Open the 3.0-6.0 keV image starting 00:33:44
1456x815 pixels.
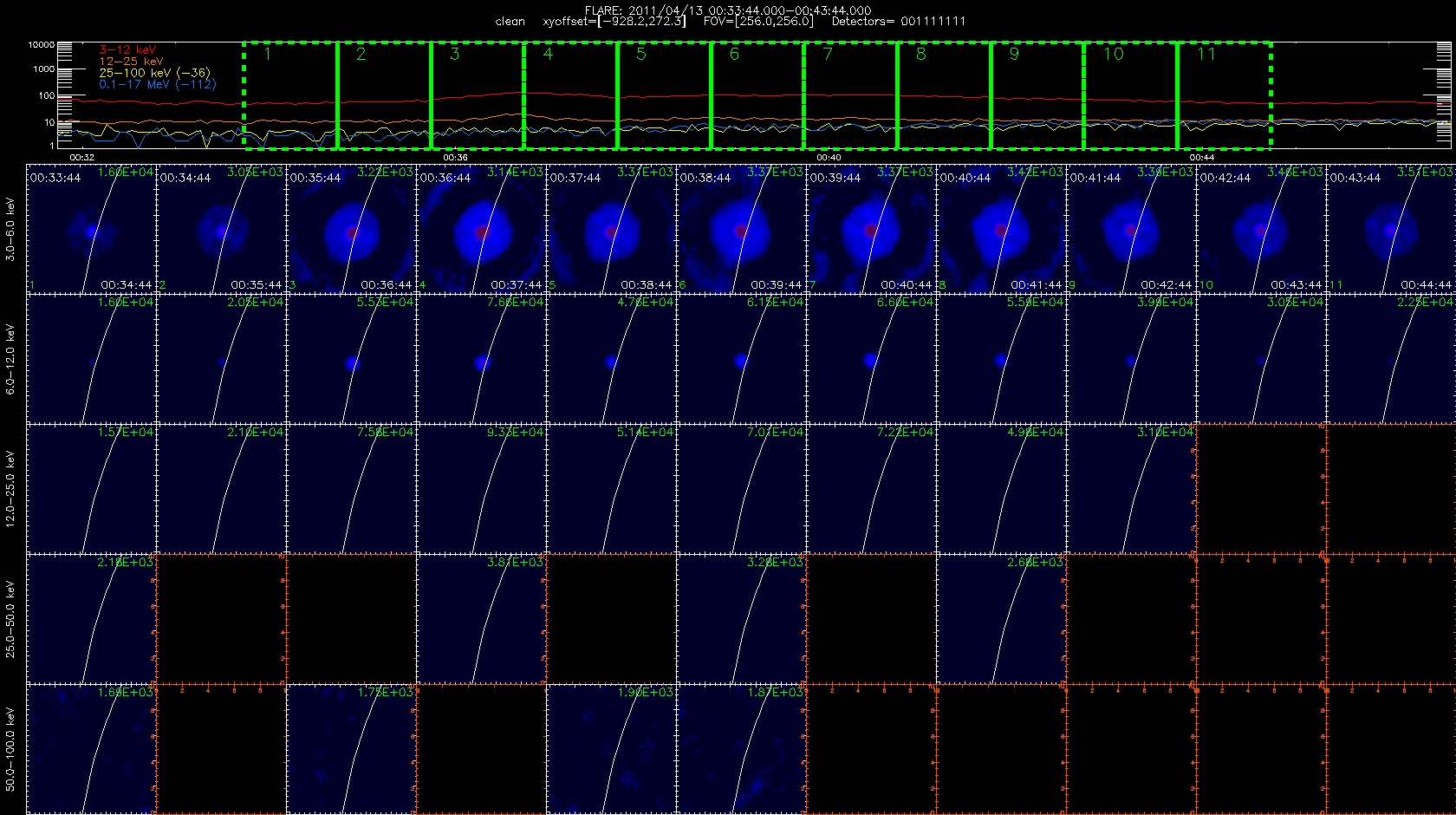tap(92, 229)
